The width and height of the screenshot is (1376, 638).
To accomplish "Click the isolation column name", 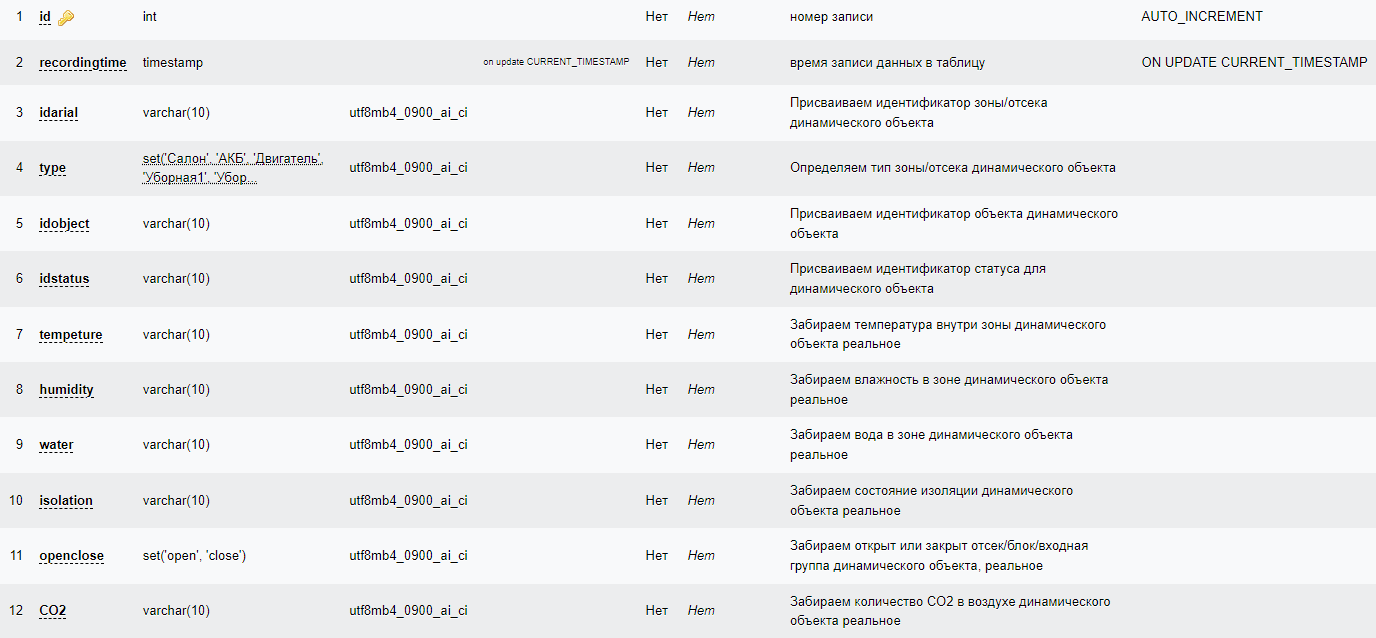I will [66, 500].
